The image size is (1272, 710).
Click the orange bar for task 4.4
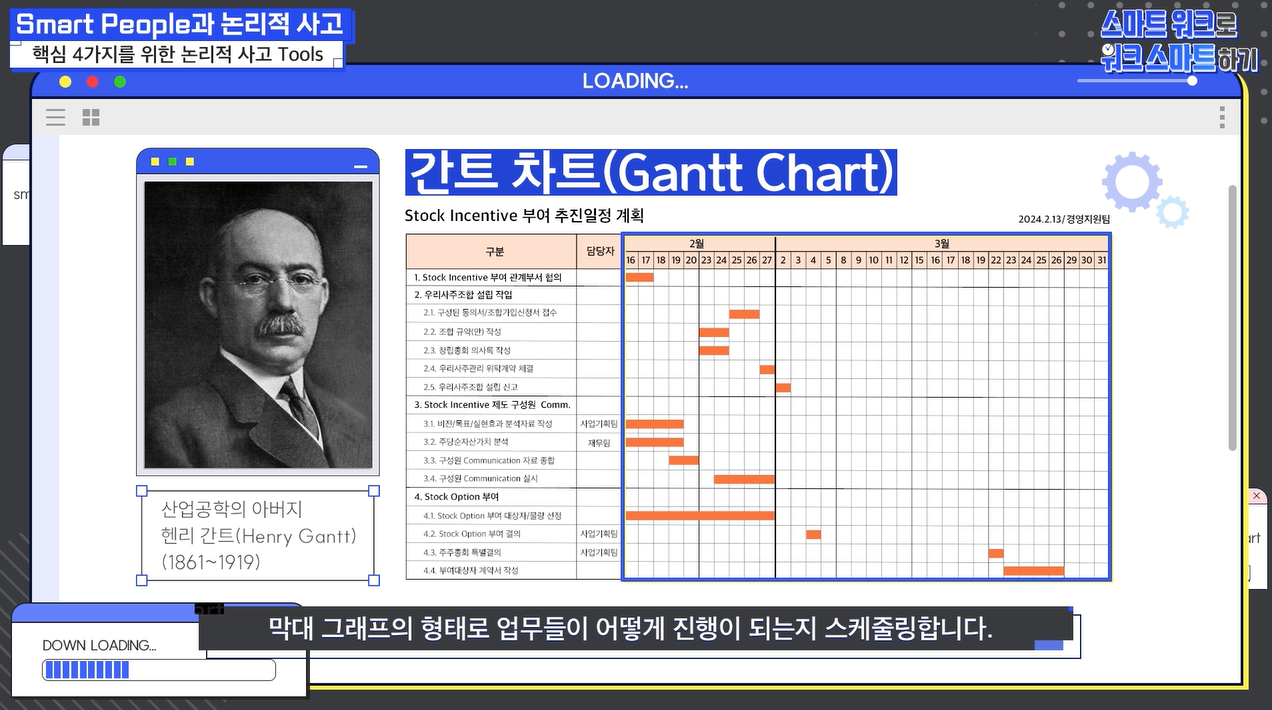click(x=1034, y=571)
